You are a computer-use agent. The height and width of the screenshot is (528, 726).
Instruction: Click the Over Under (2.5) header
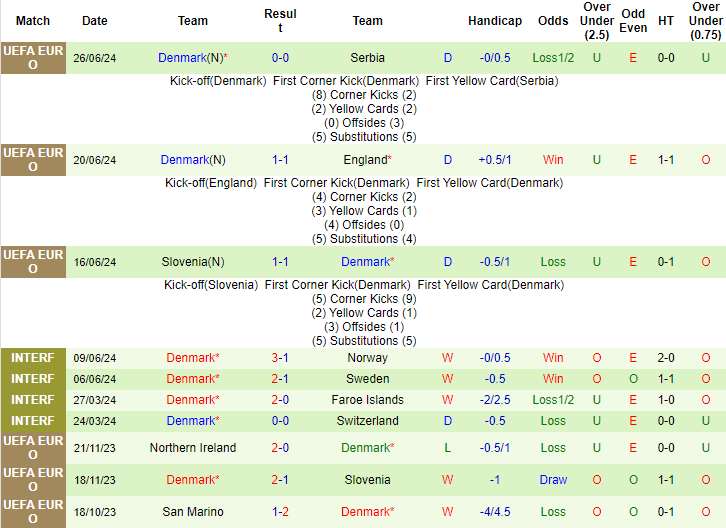(x=597, y=21)
